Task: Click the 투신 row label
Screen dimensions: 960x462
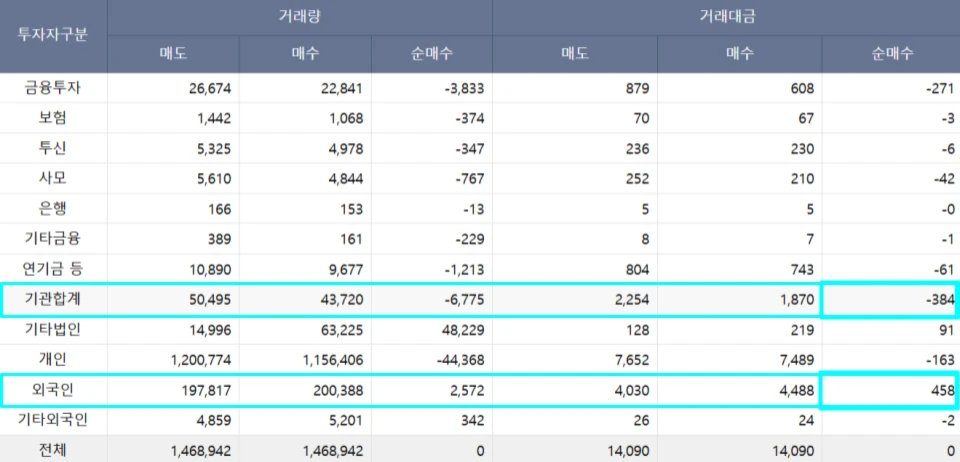Action: click(x=53, y=149)
